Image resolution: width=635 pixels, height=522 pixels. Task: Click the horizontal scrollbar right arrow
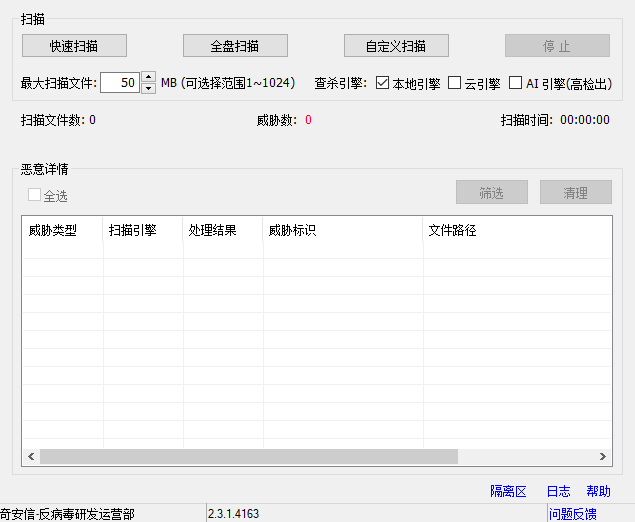603,456
